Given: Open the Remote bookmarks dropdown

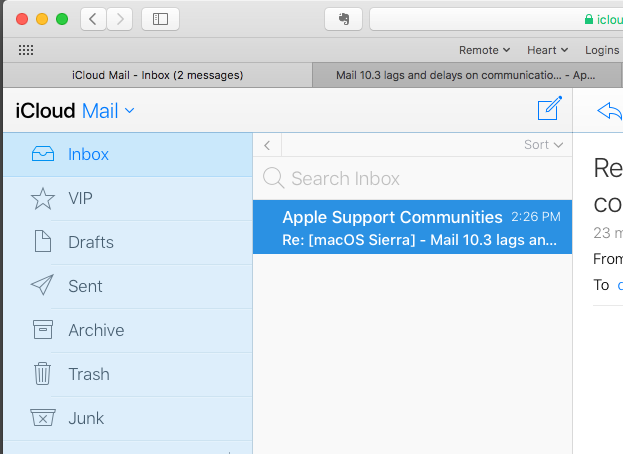Looking at the screenshot, I should pyautogui.click(x=484, y=50).
